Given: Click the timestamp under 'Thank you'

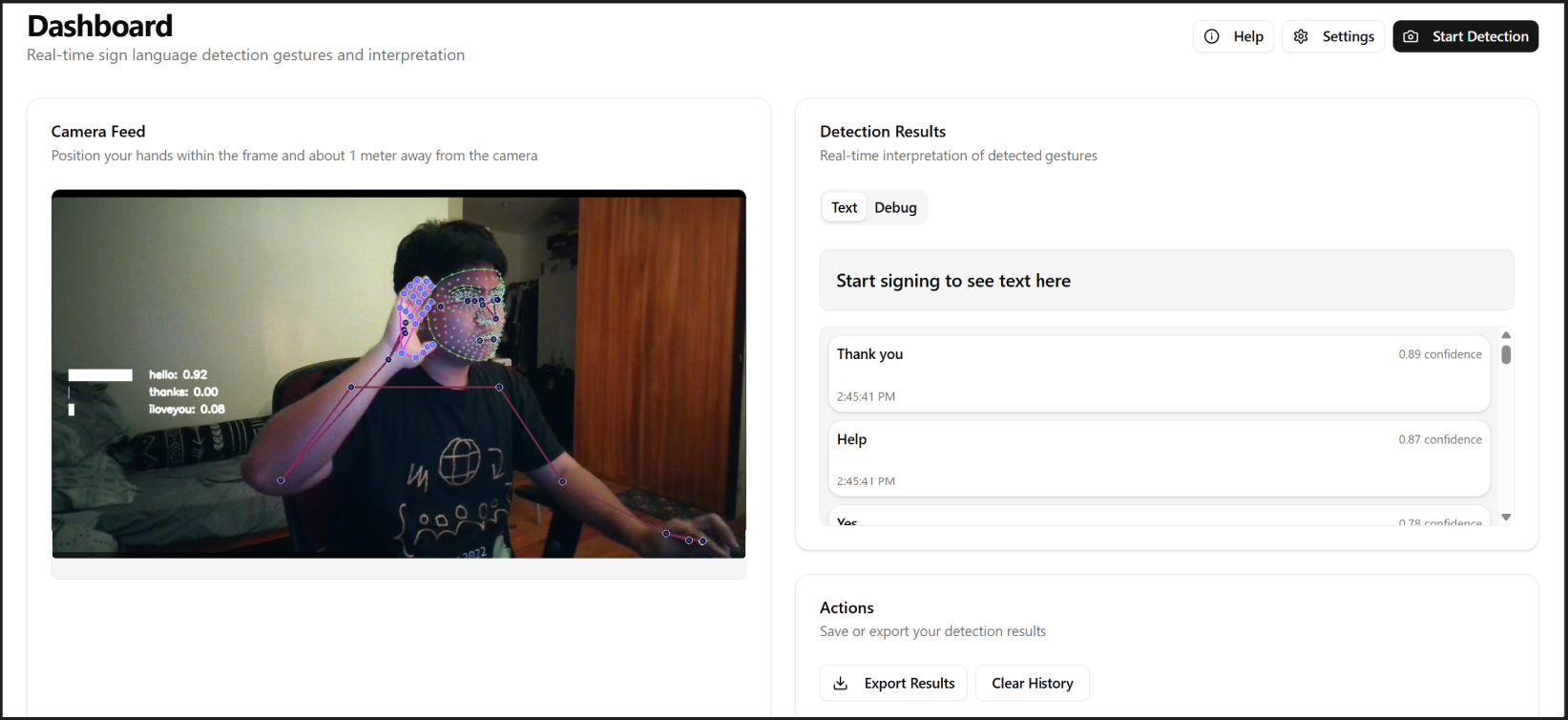Looking at the screenshot, I should [866, 396].
